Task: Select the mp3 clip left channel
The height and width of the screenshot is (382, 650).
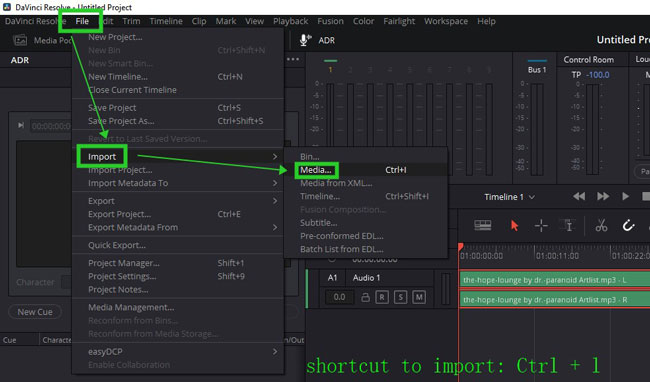Action: point(555,280)
